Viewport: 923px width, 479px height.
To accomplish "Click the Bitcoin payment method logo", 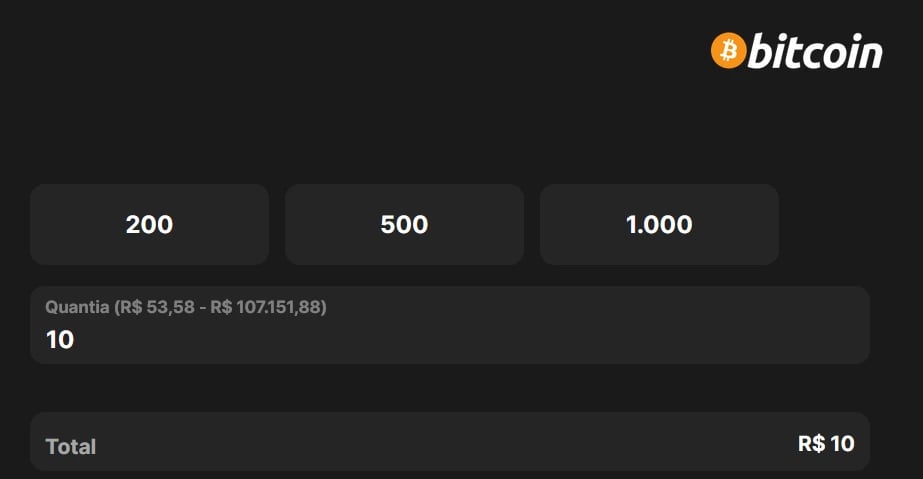I will click(796, 51).
